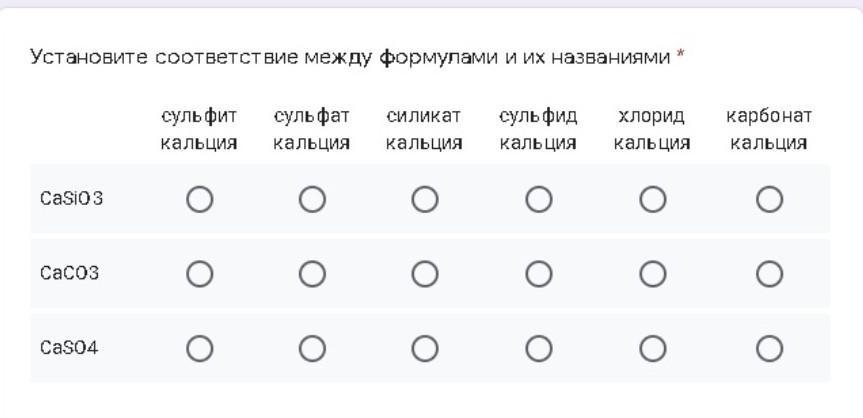Mark карбонат кальция for CaSO4

(768, 348)
